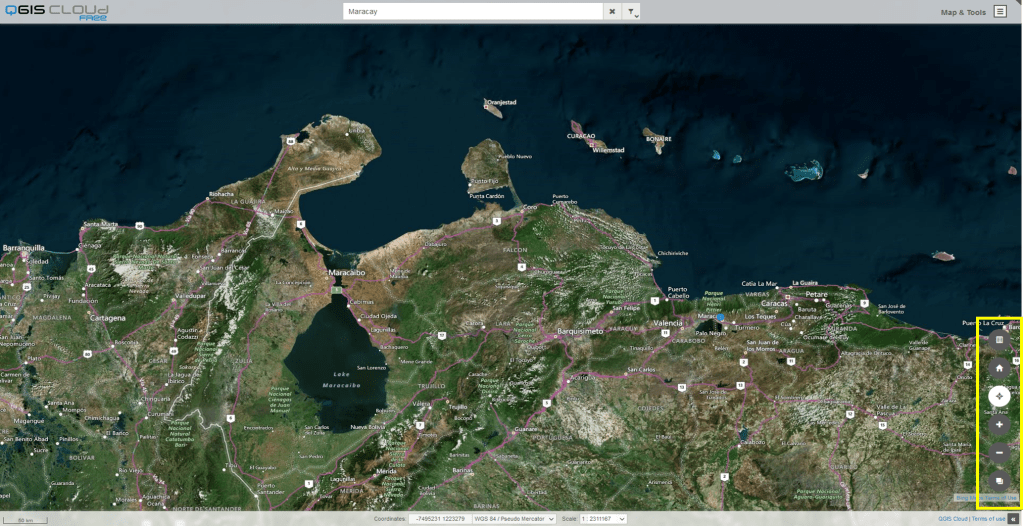
Task: Open the Map & Tools menu
Action: pyautogui.click(x=962, y=13)
